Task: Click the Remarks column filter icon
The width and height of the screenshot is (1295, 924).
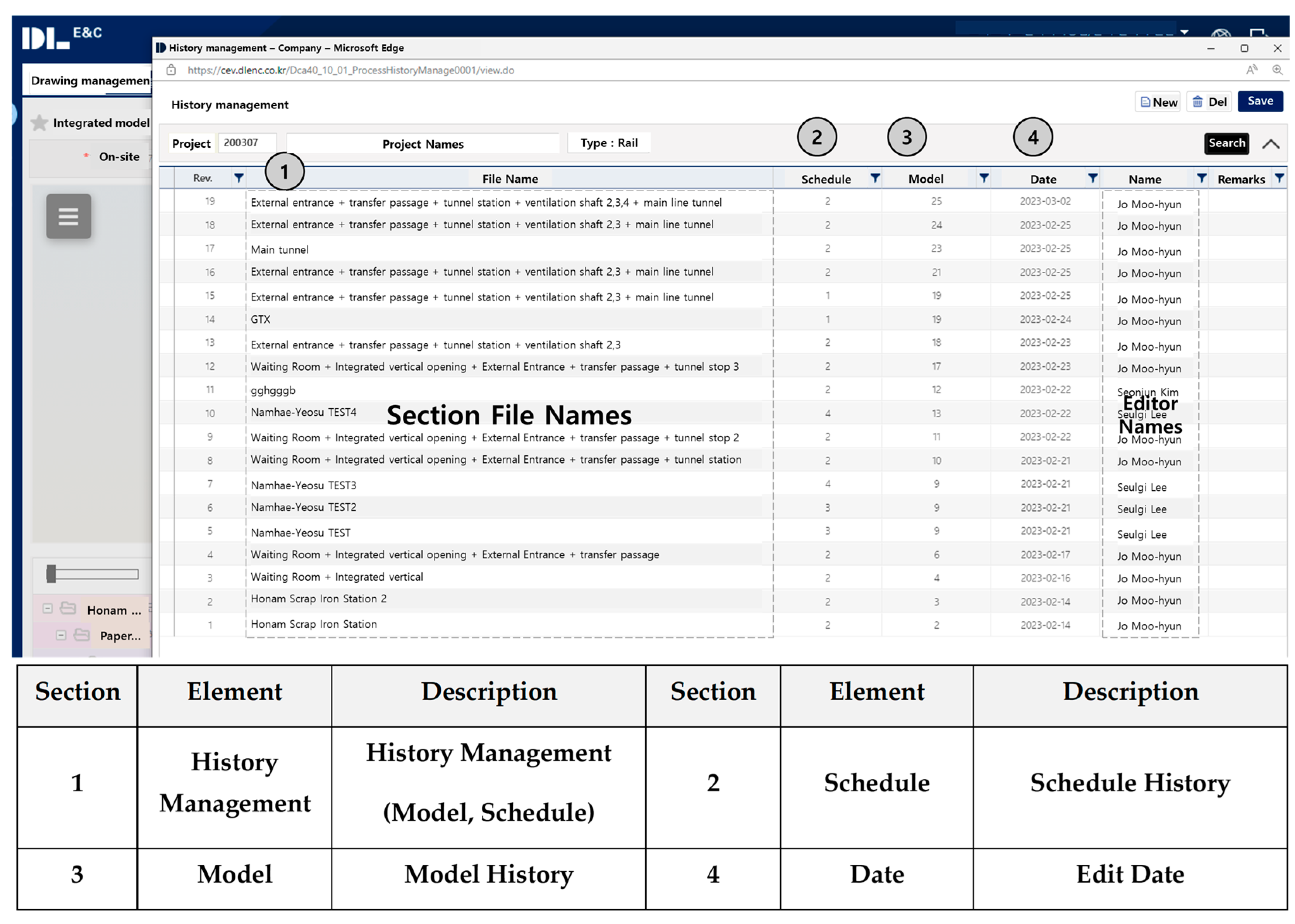Action: pos(1278,178)
